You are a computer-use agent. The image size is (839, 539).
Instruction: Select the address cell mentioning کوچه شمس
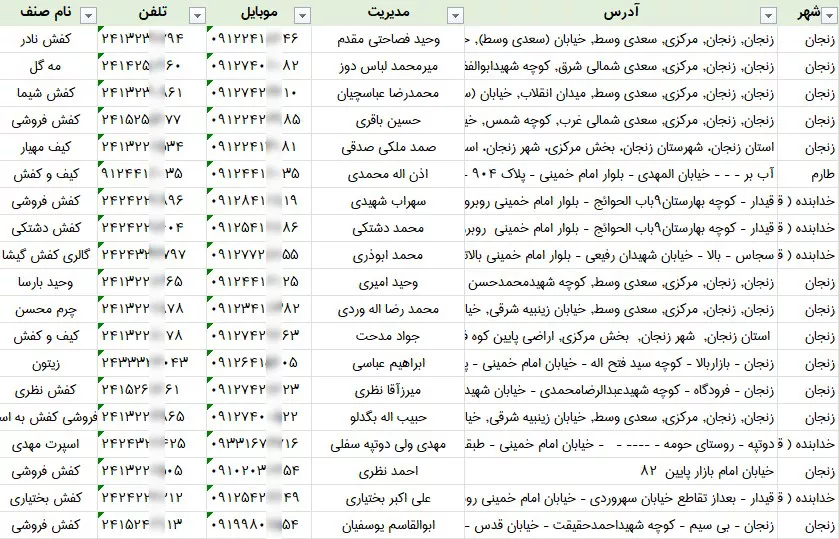click(x=621, y=120)
